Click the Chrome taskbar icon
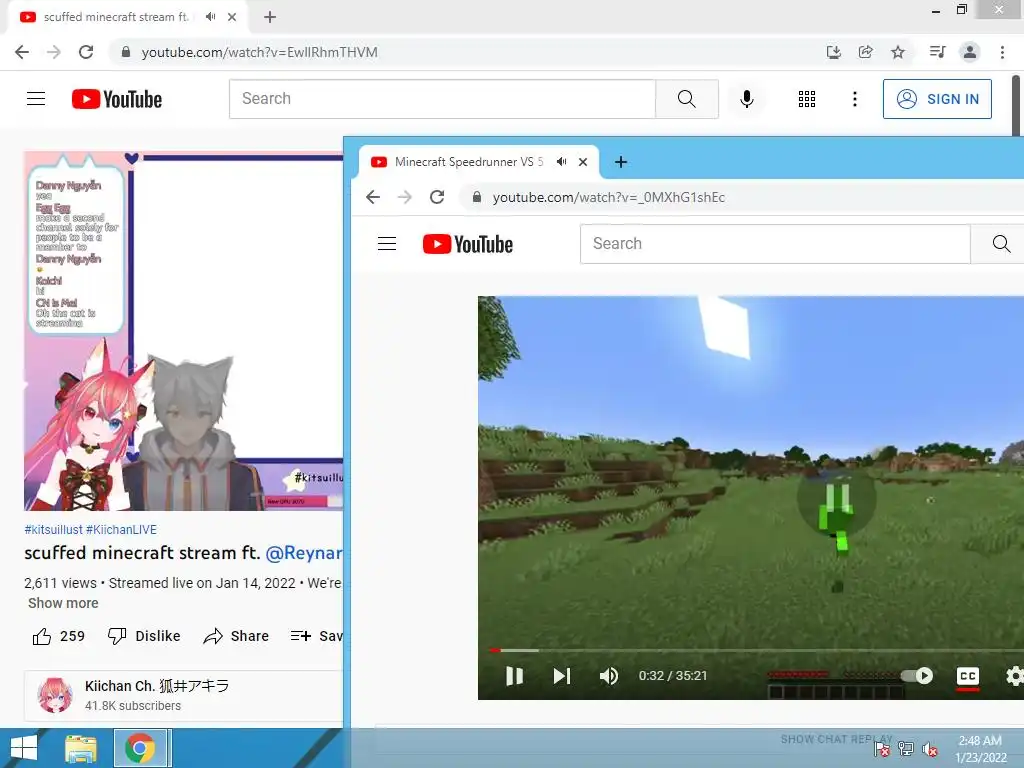This screenshot has width=1024, height=768. [140, 748]
